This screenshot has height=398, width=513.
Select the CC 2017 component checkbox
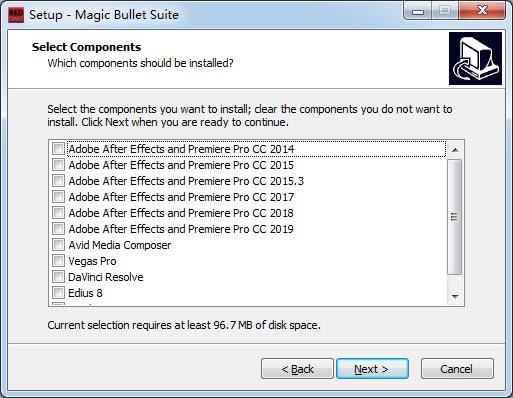[x=58, y=197]
